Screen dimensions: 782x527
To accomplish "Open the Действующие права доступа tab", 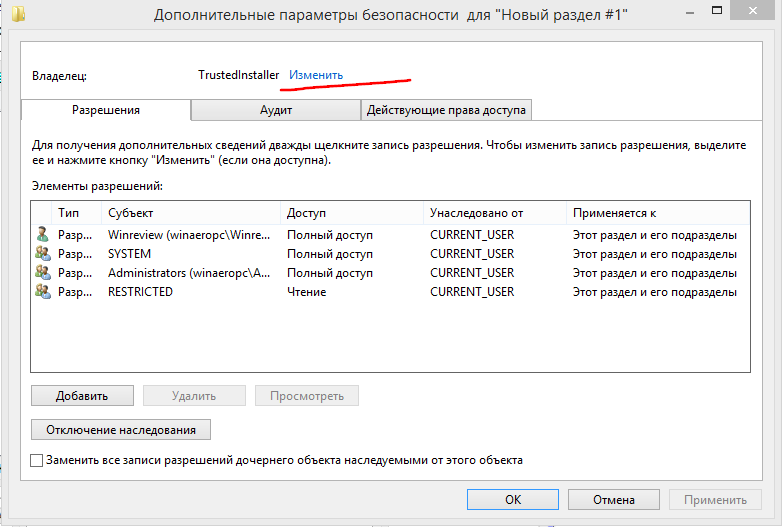I will 446,110.
